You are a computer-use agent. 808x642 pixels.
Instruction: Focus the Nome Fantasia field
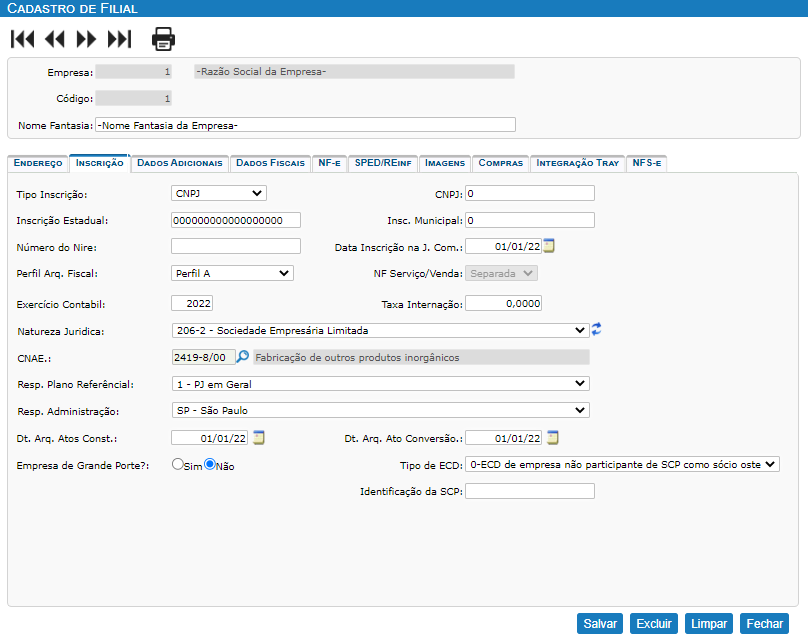pyautogui.click(x=306, y=125)
